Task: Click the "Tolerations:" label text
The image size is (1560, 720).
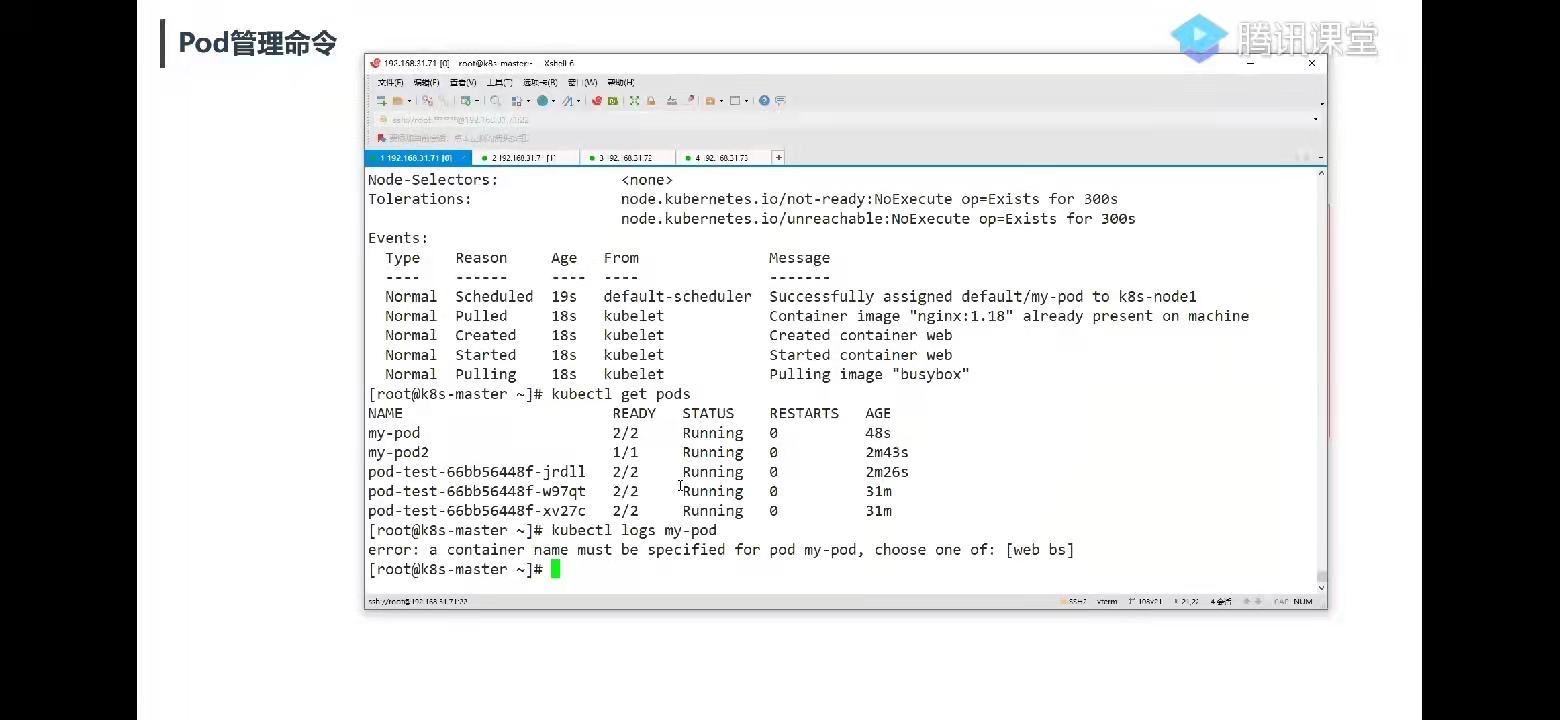Action: click(420, 199)
